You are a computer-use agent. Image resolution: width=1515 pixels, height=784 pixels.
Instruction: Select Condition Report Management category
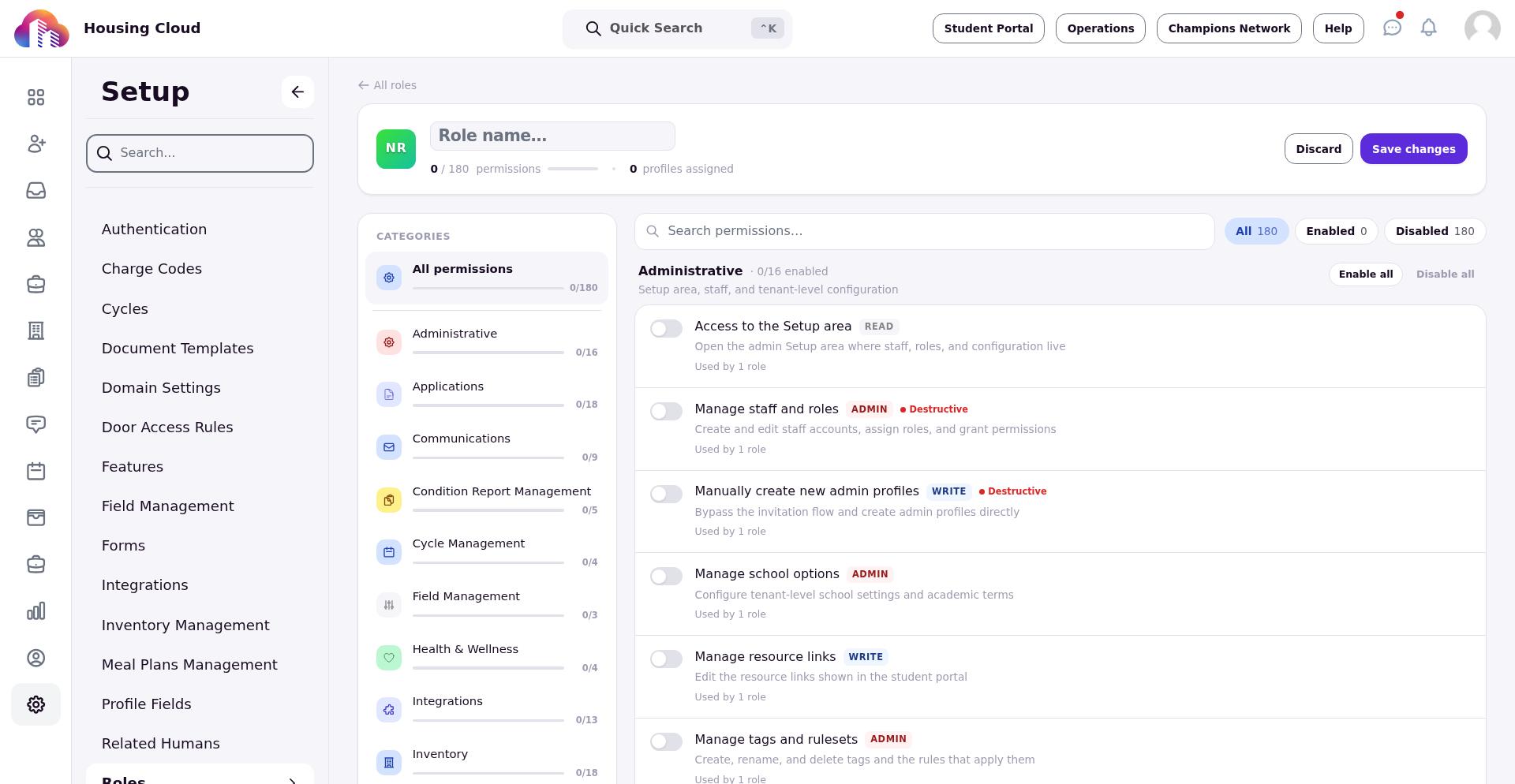pyautogui.click(x=487, y=500)
